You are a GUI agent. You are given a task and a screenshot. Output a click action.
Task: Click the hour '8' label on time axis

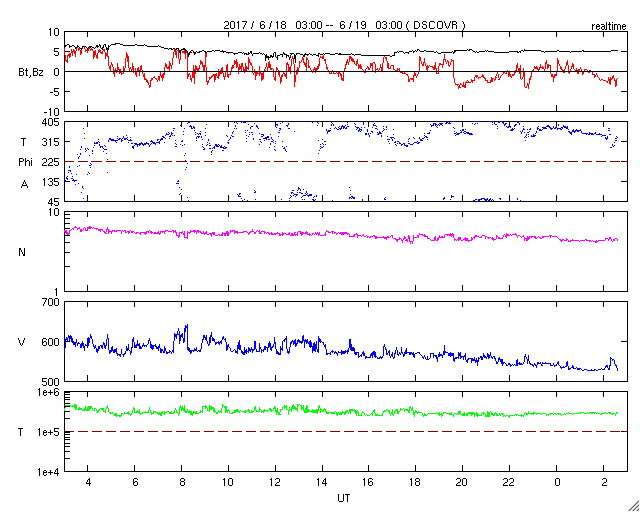tap(182, 483)
